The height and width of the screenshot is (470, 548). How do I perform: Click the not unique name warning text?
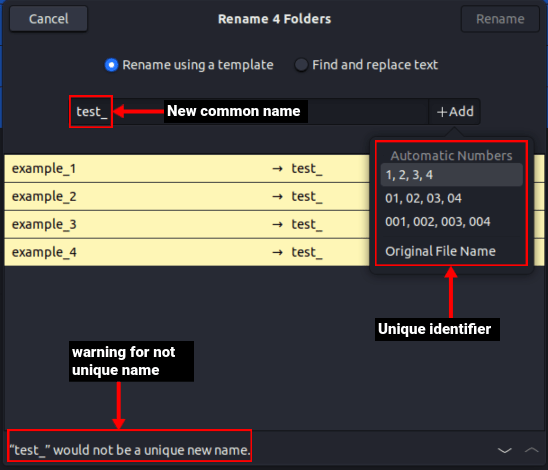pyautogui.click(x=130, y=450)
